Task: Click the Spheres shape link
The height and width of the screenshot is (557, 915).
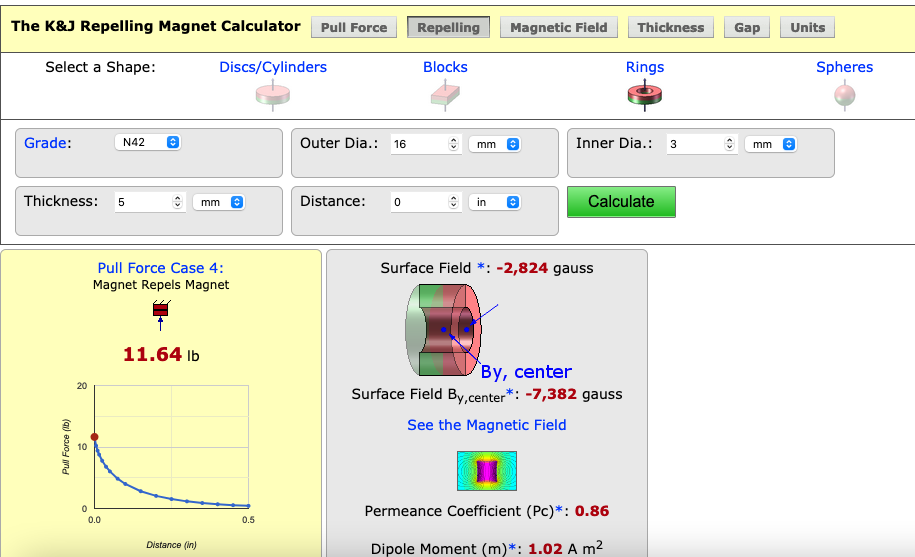Action: click(844, 67)
